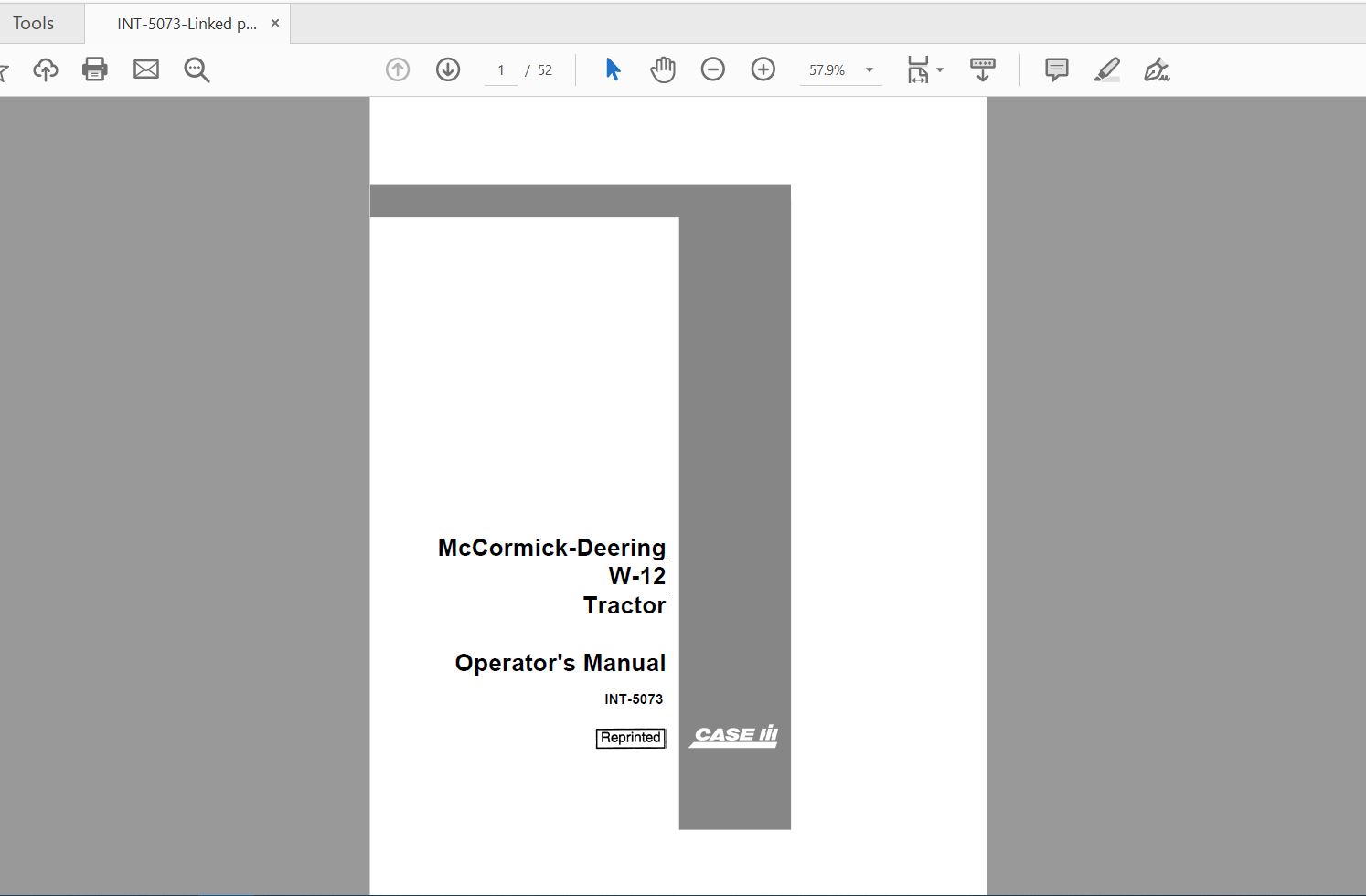Upload file with the cloud icon
Viewport: 1366px width, 896px height.
(x=46, y=69)
